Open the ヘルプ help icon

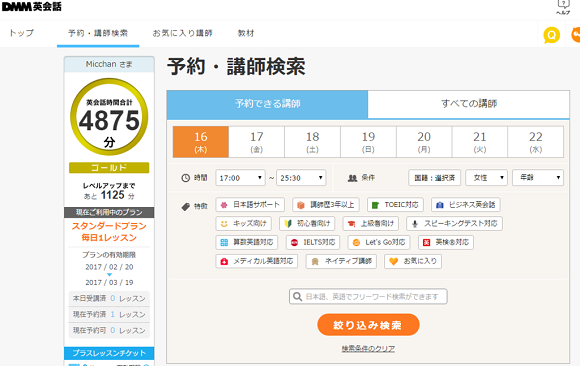pyautogui.click(x=563, y=7)
